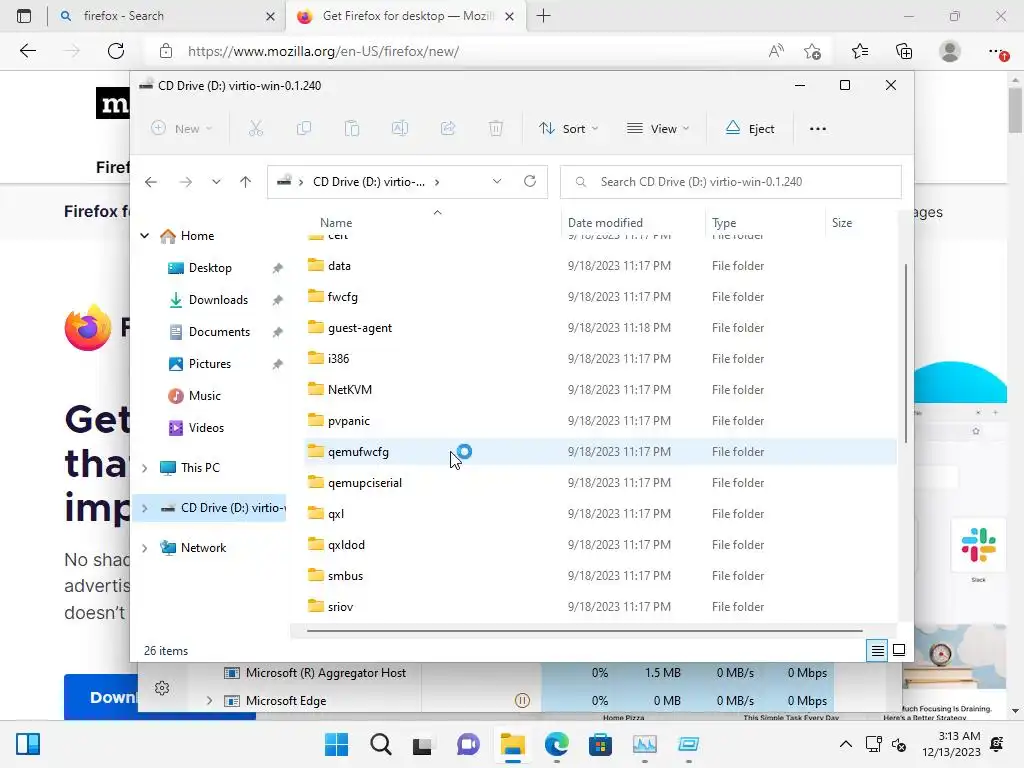1024x768 pixels.
Task: Select Desktop in the navigation pane
Action: [210, 268]
